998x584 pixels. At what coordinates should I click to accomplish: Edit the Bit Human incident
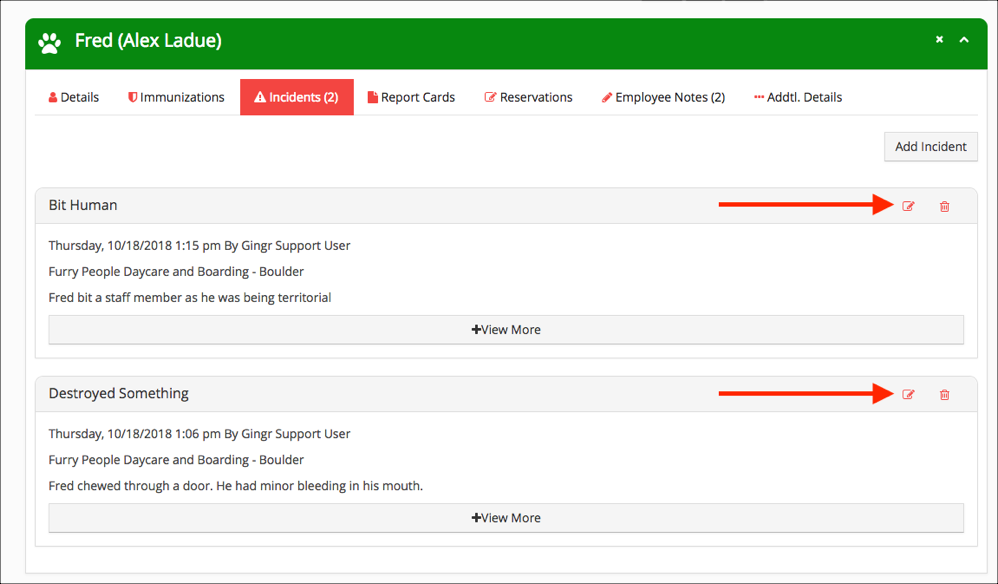(908, 206)
